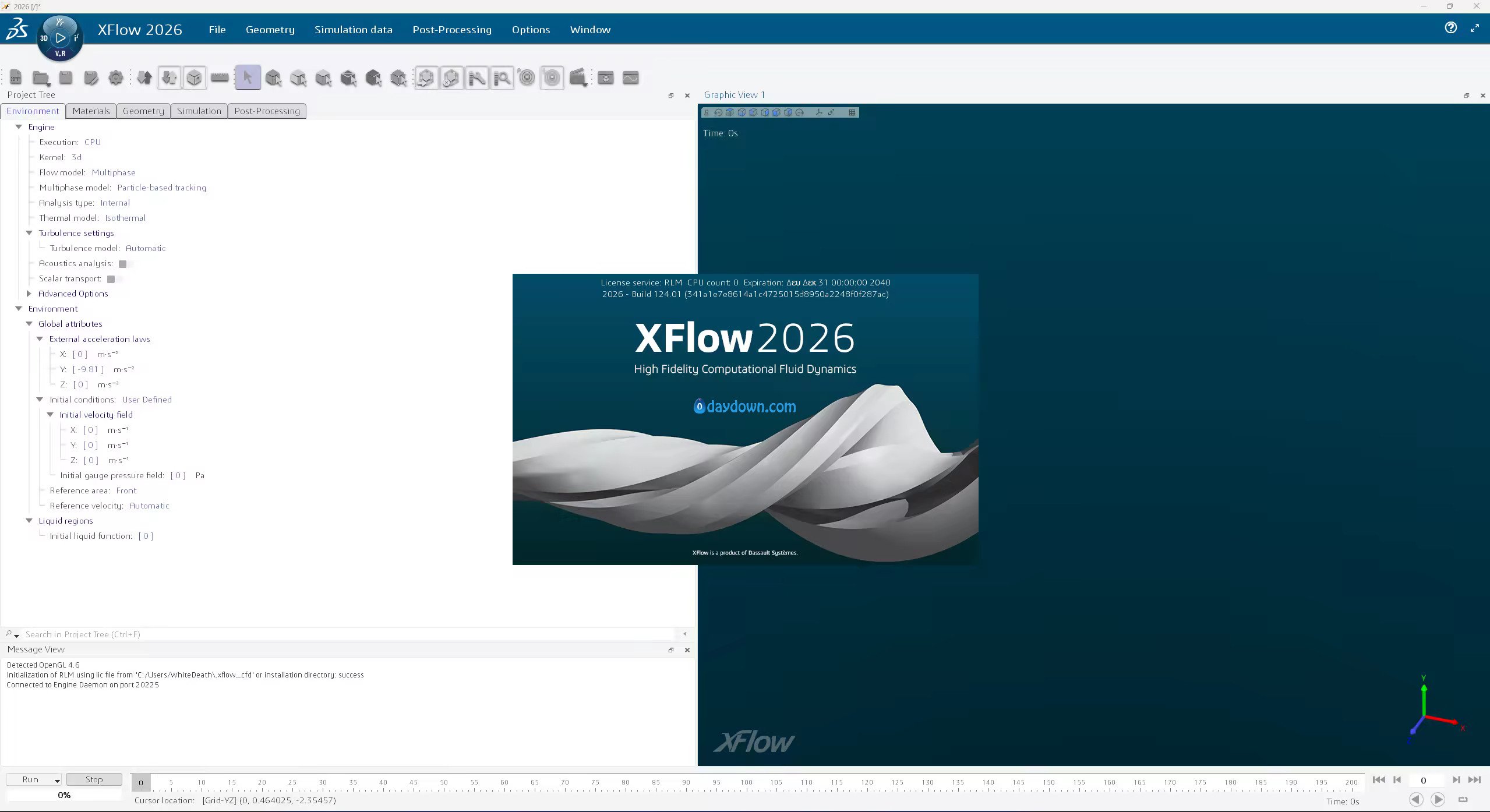1490x812 pixels.
Task: Click the magnifier data probe icon
Action: tap(502, 77)
